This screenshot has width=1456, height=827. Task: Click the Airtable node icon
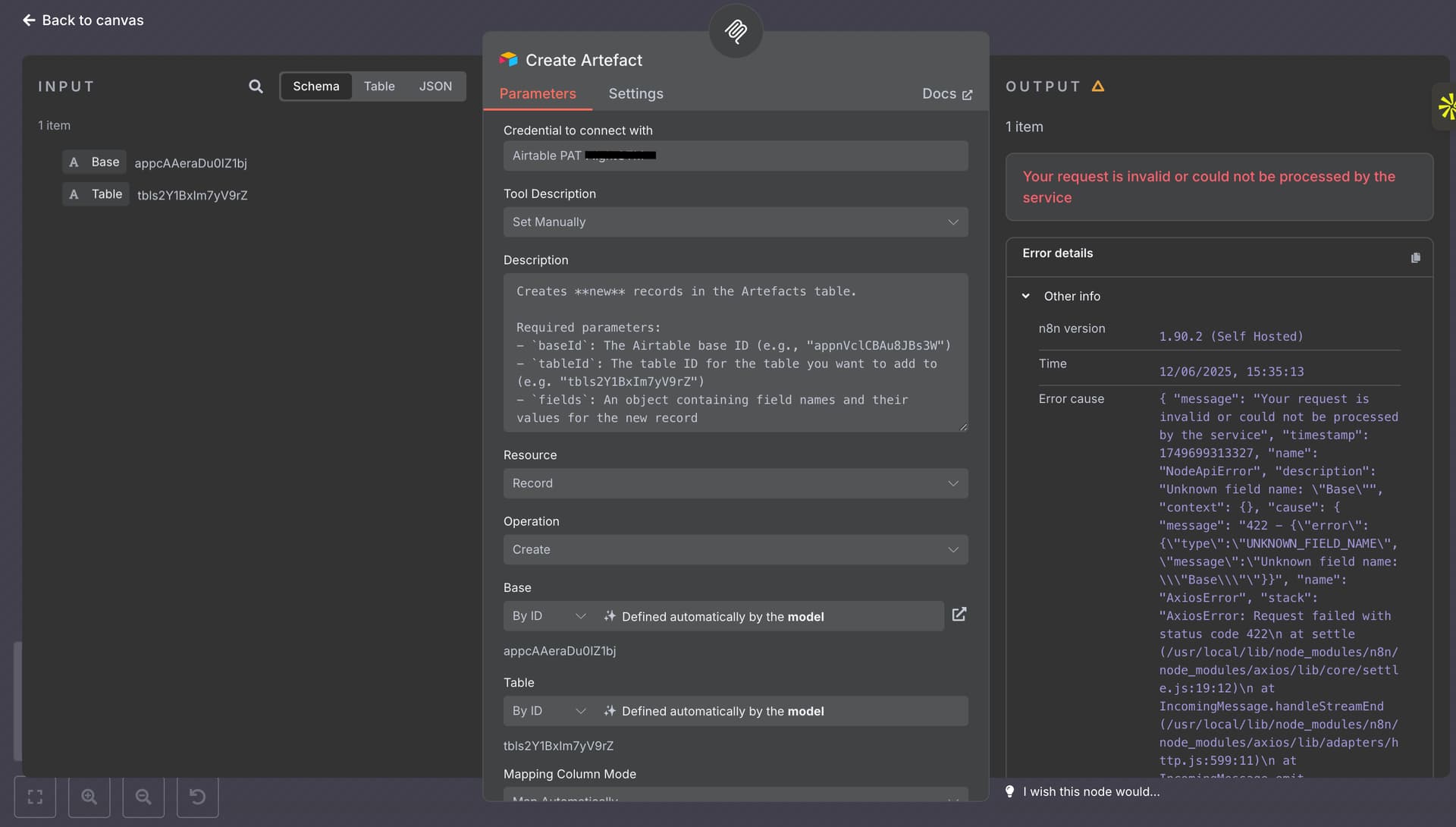[508, 59]
